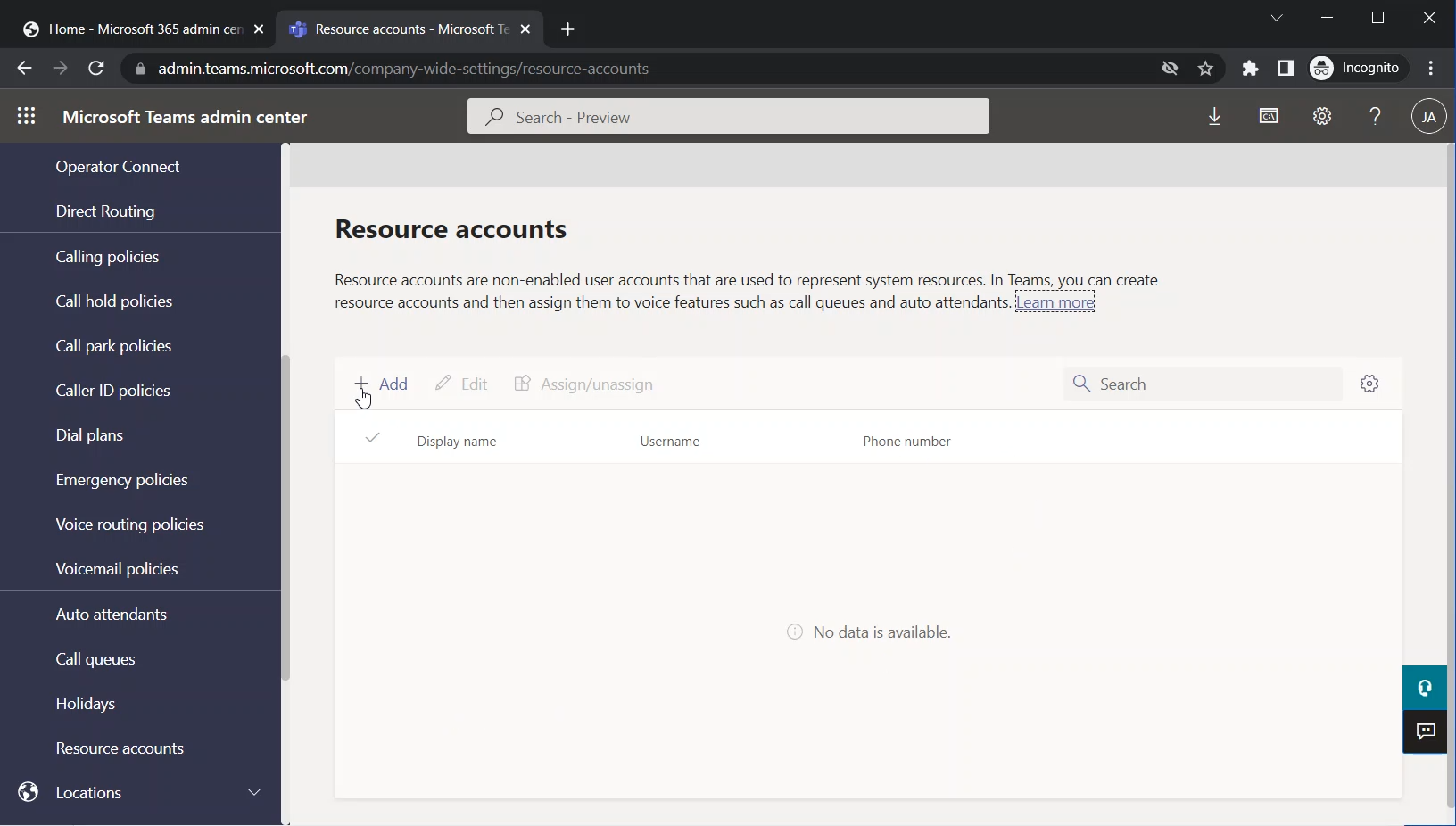
Task: Open the JA account profile avatar
Action: tap(1428, 117)
